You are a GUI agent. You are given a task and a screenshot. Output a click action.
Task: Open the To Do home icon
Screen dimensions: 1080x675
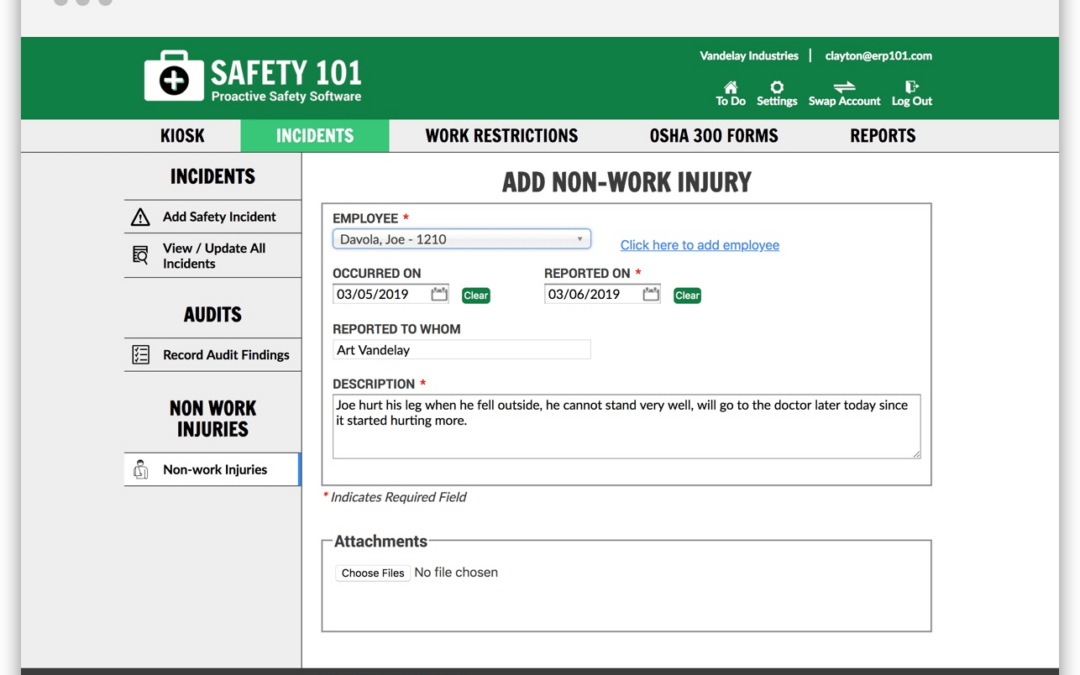[x=730, y=87]
